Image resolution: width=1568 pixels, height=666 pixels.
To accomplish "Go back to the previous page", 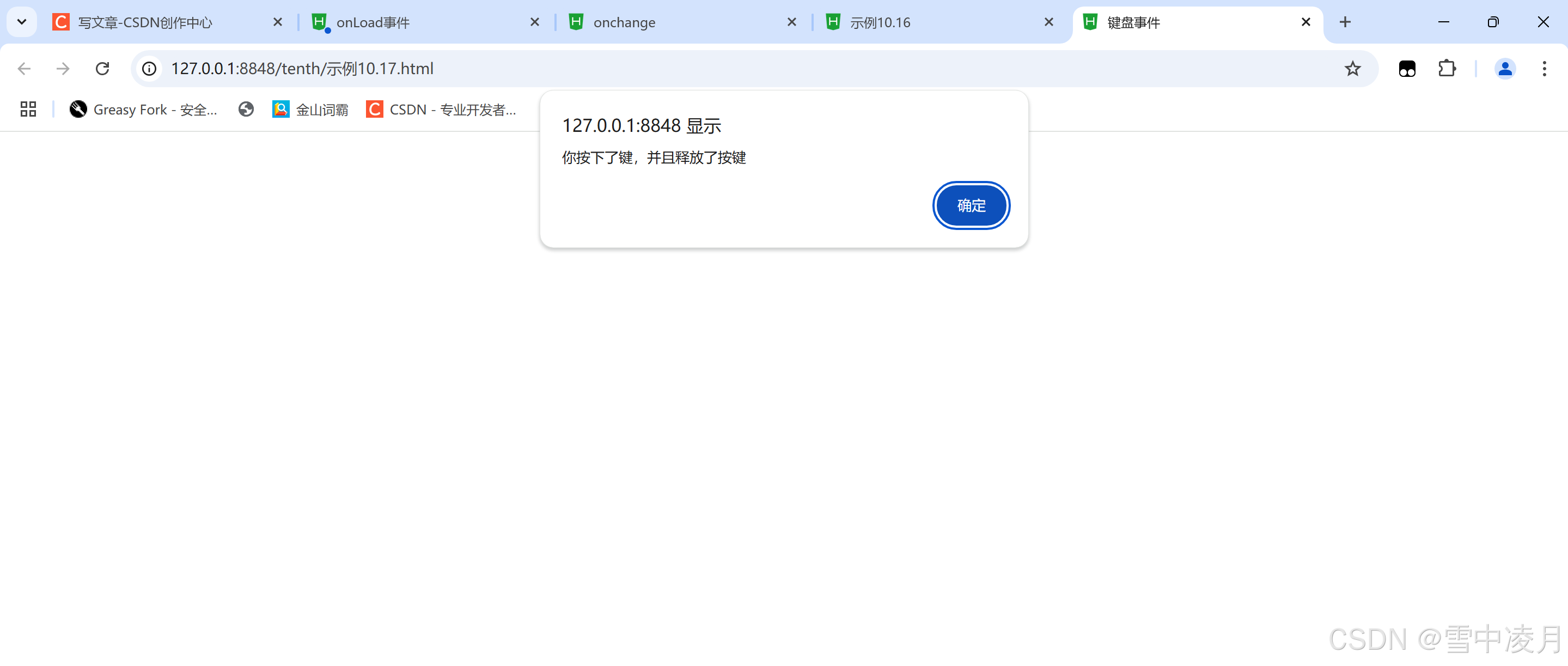I will click(x=25, y=68).
